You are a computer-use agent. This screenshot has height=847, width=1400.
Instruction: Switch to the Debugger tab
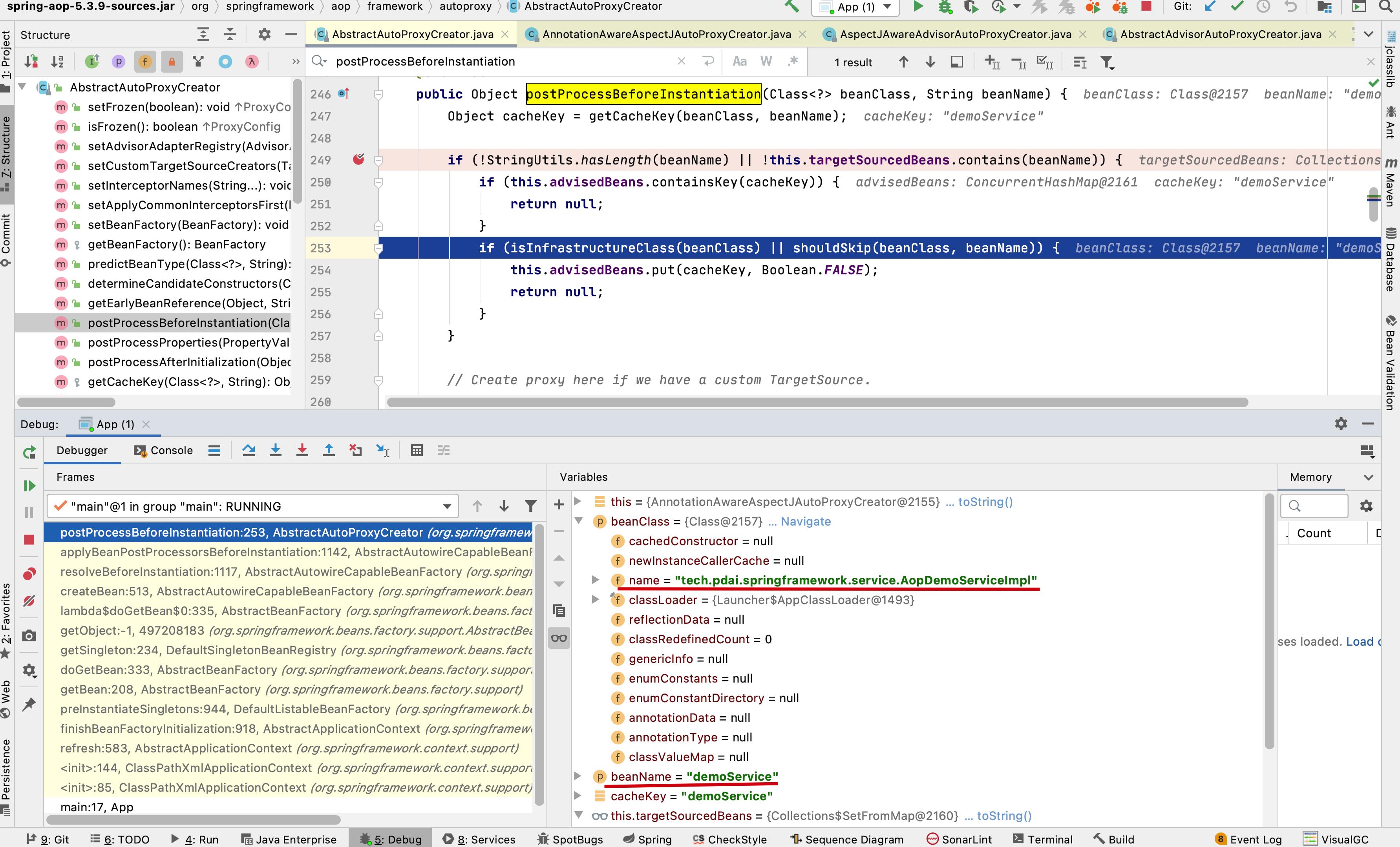83,449
